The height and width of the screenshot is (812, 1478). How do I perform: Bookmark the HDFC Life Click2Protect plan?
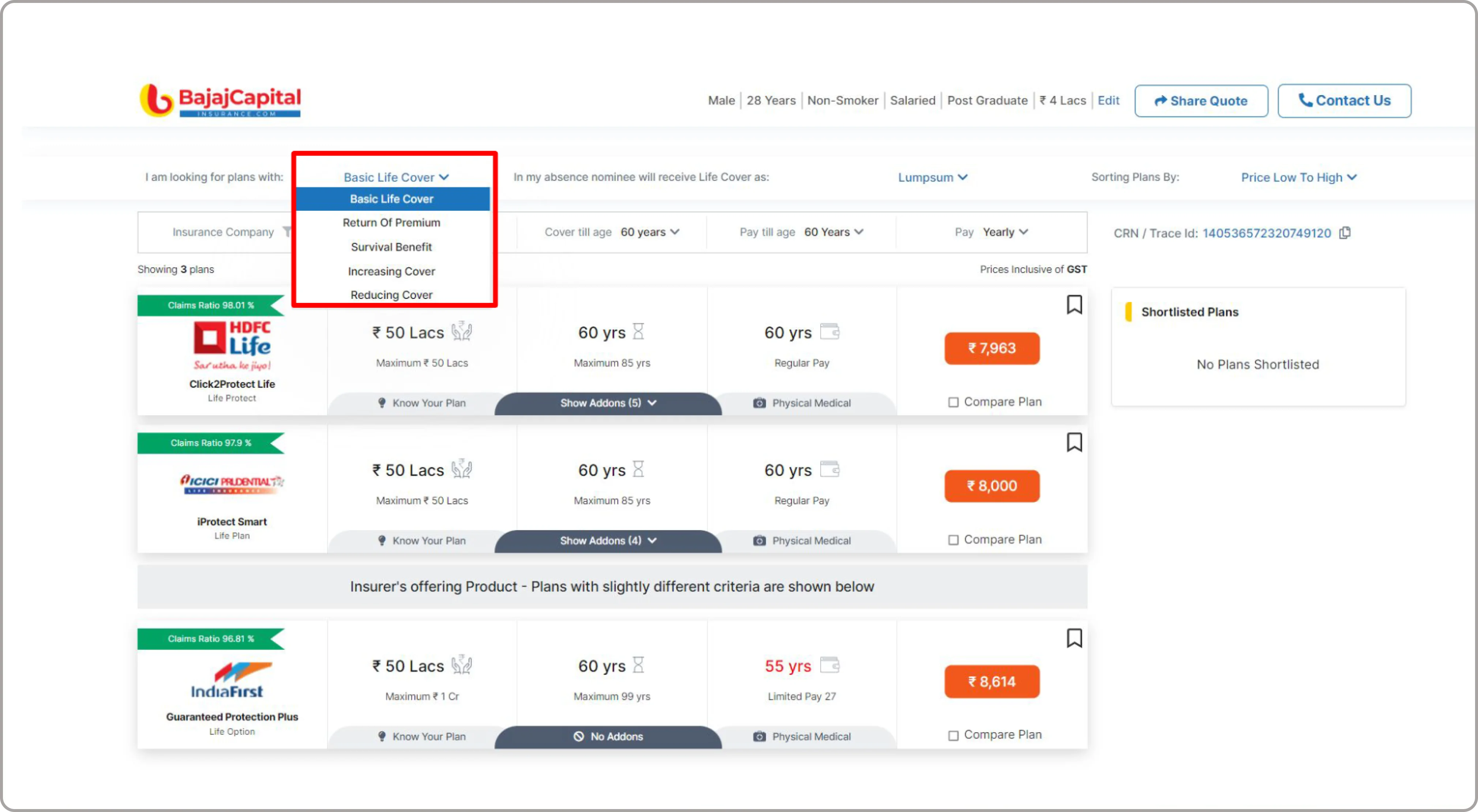(1074, 304)
